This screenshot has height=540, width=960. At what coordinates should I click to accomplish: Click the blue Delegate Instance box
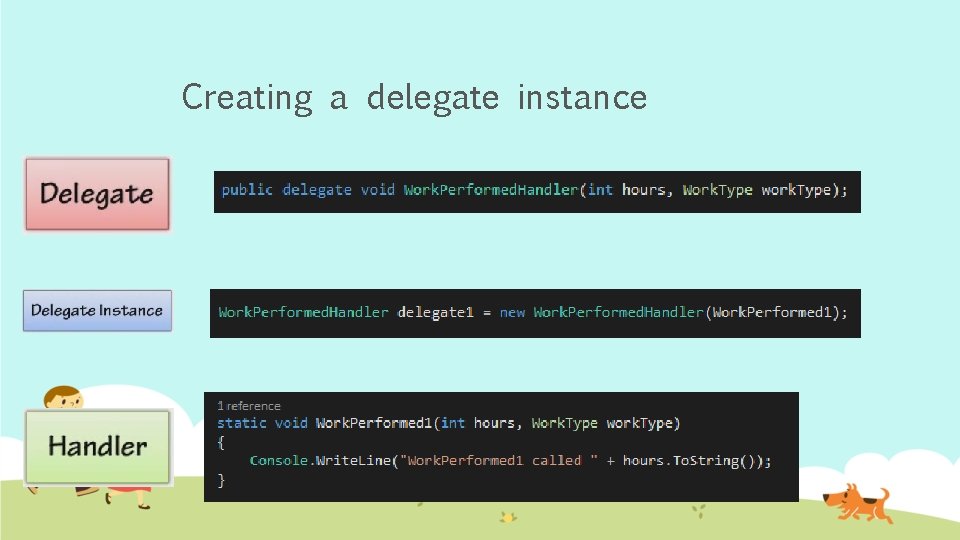tap(97, 310)
